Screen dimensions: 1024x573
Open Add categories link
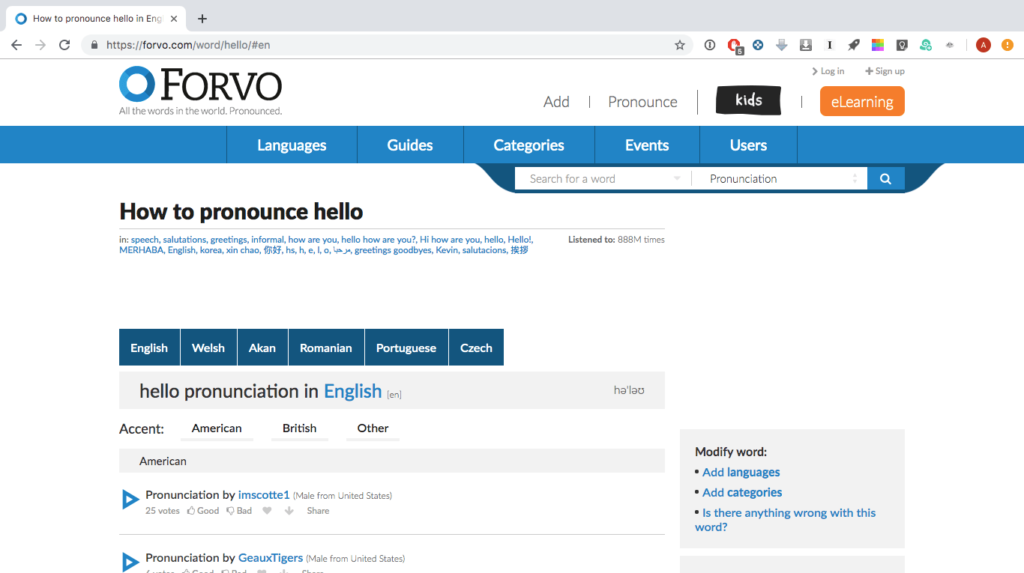coord(742,493)
